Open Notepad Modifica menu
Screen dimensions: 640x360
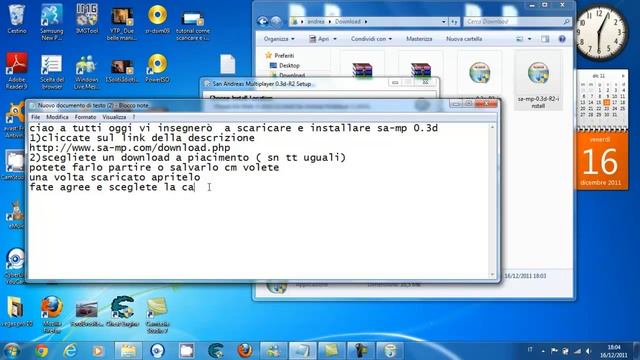(x=57, y=117)
